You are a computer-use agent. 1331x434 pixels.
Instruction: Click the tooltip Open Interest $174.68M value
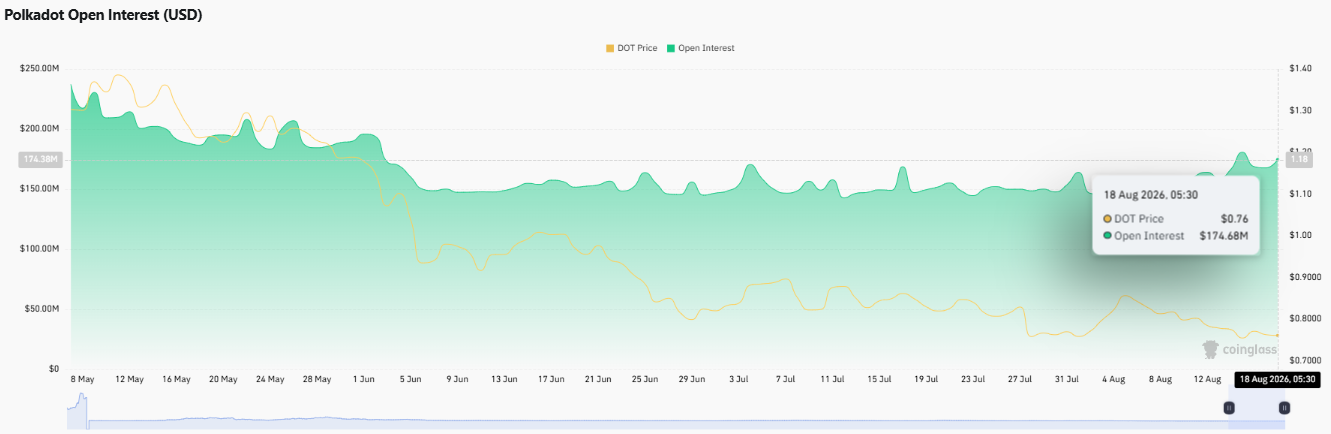pyautogui.click(x=1223, y=236)
